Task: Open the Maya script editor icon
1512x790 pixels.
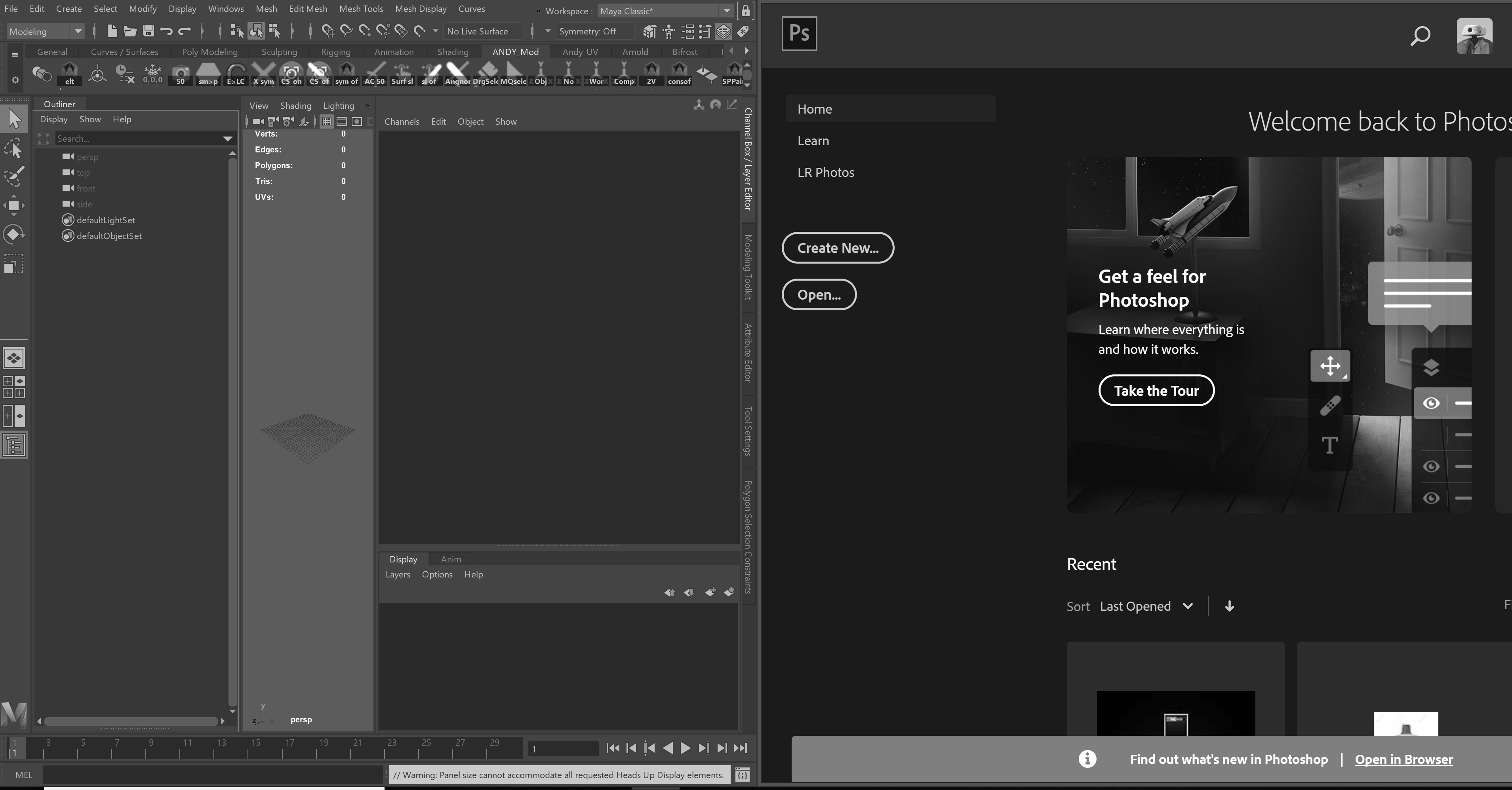Action: pos(743,775)
